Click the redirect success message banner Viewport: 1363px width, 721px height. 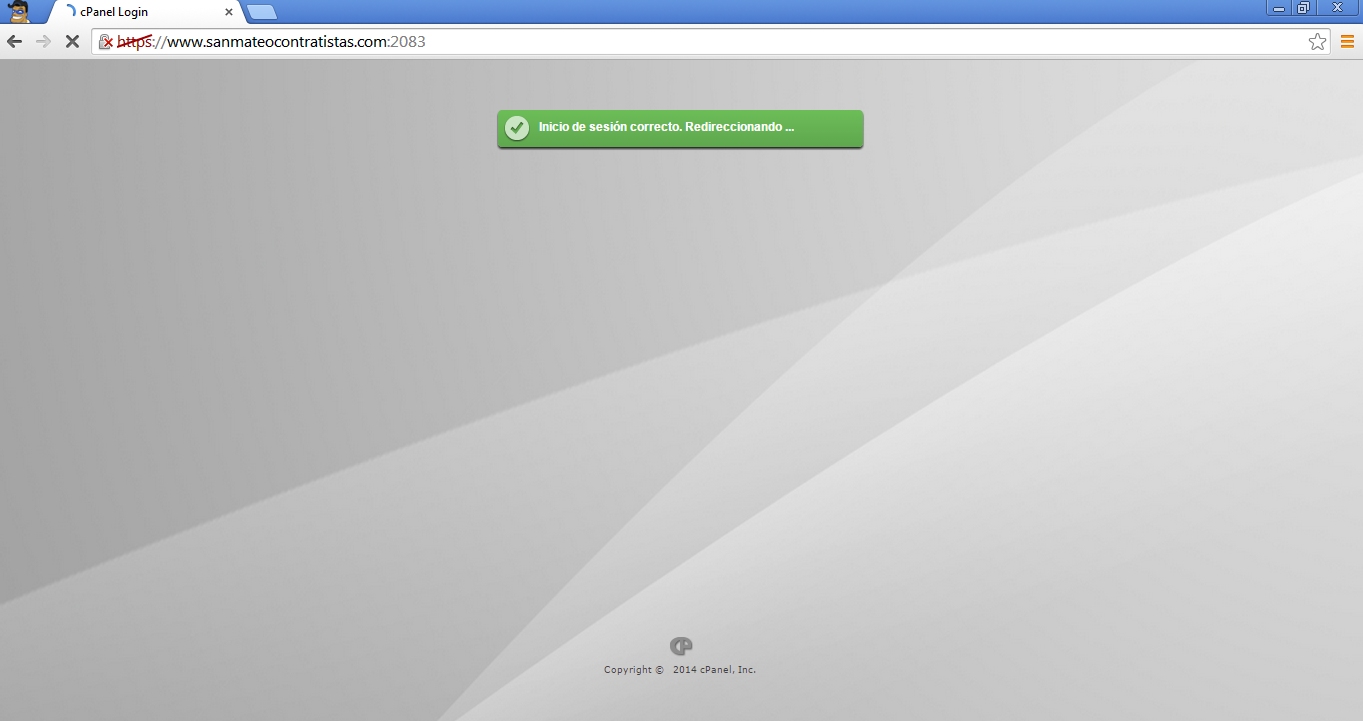(680, 128)
